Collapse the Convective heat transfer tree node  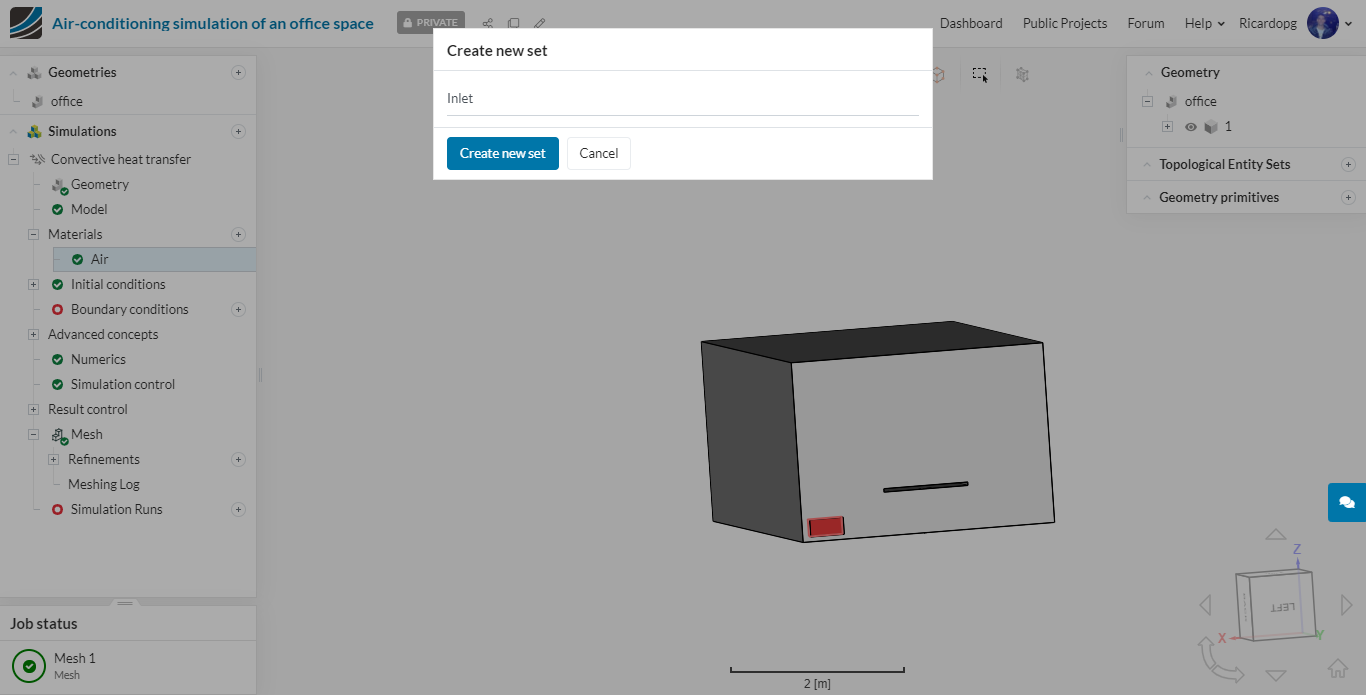coord(13,159)
